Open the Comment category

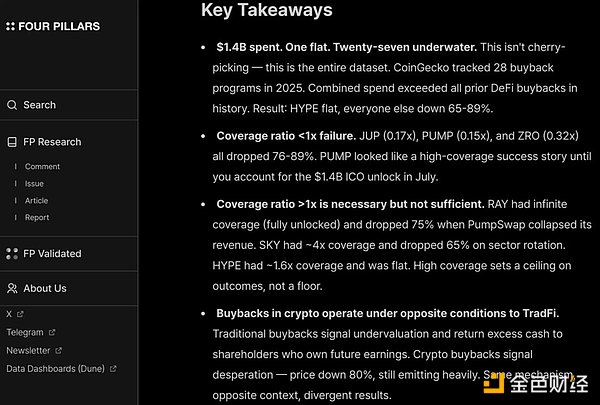pos(42,167)
